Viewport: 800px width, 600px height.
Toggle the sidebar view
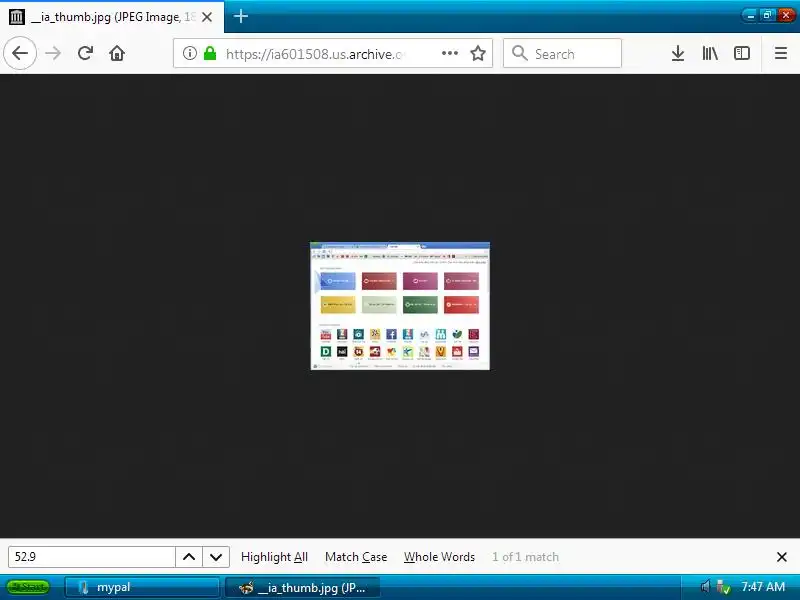point(741,53)
